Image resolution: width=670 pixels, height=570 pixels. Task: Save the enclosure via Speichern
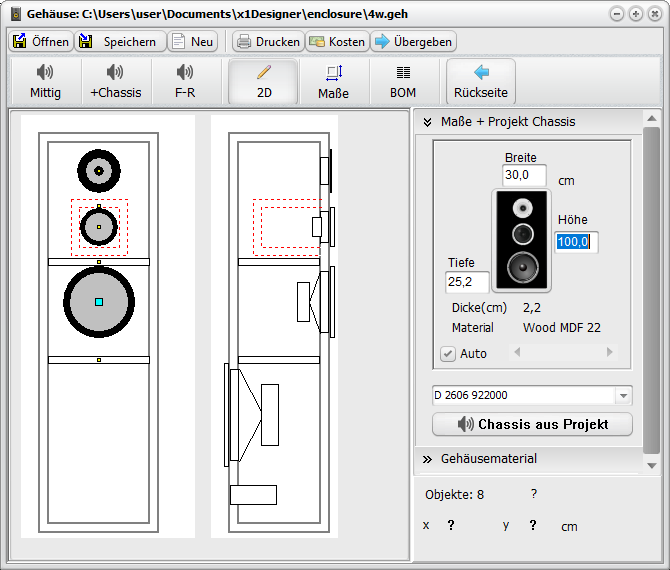(120, 41)
